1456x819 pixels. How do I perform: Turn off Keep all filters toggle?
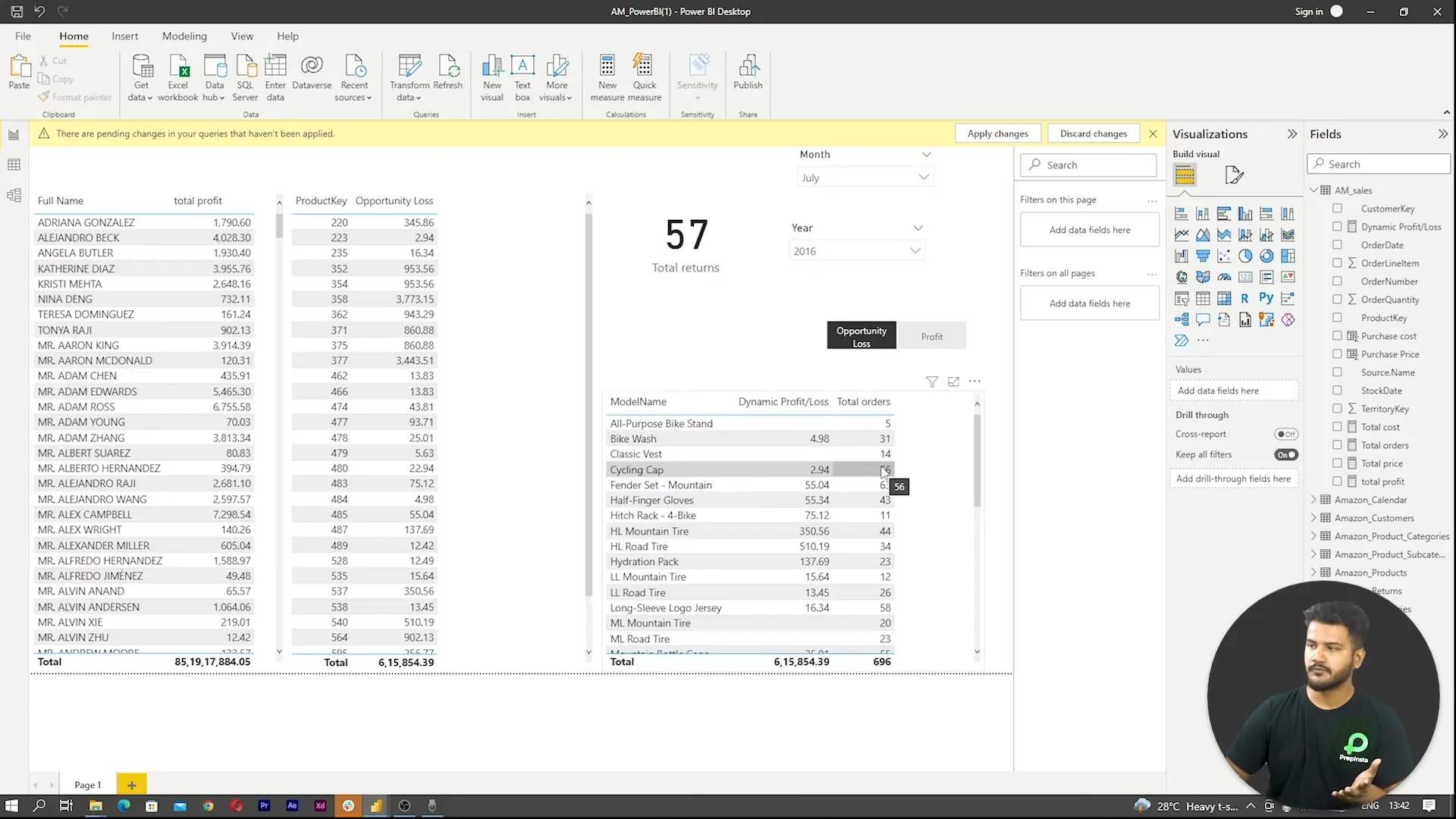pyautogui.click(x=1286, y=455)
